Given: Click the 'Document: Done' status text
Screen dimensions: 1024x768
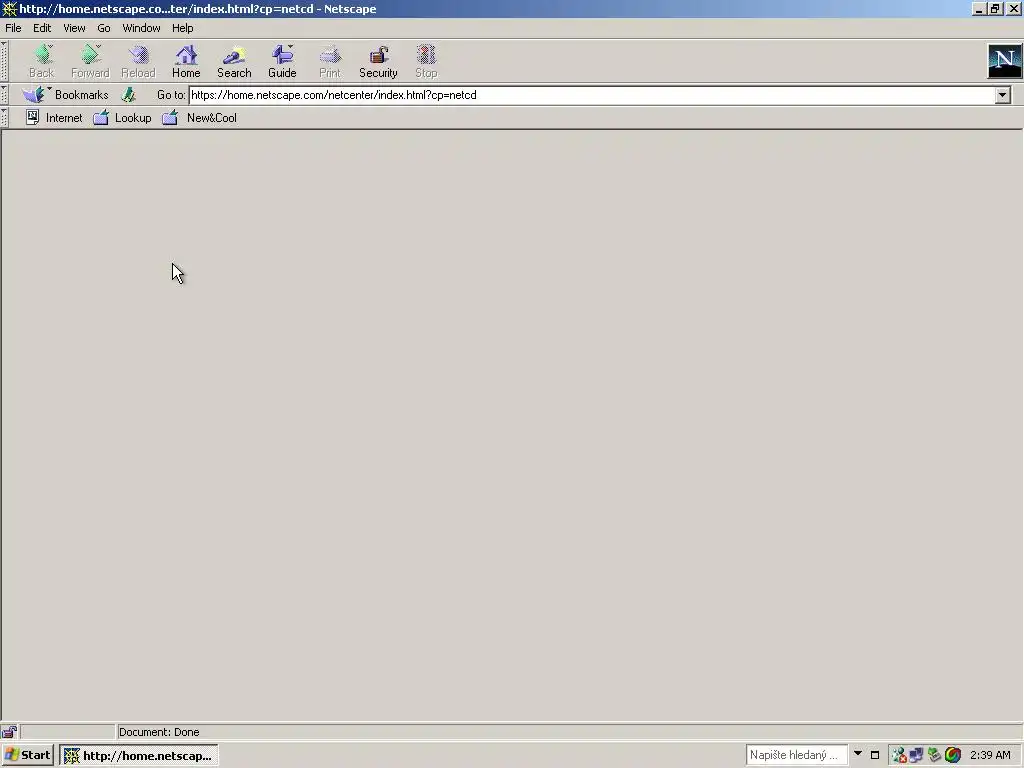Looking at the screenshot, I should point(159,732).
